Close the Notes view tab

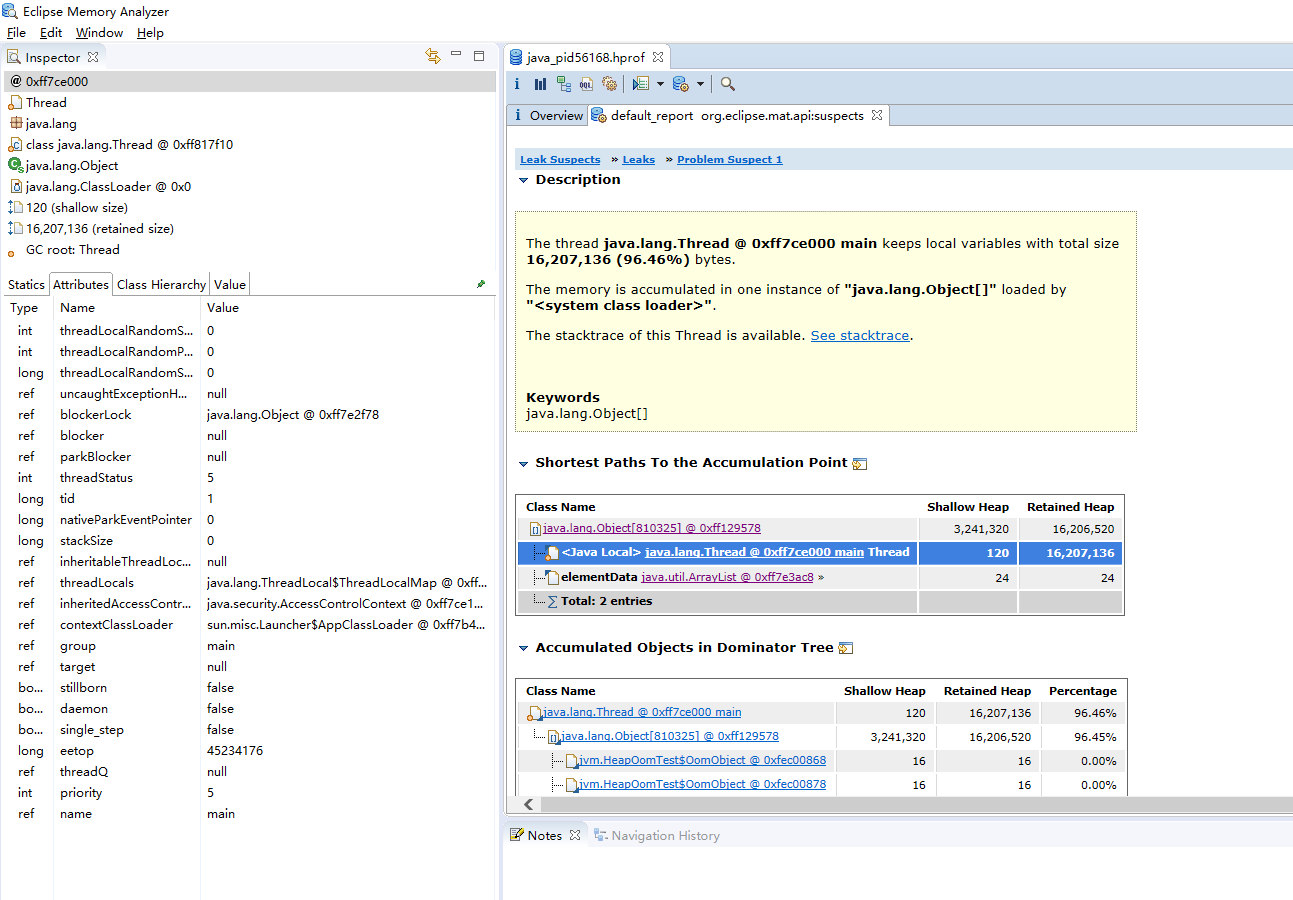574,835
